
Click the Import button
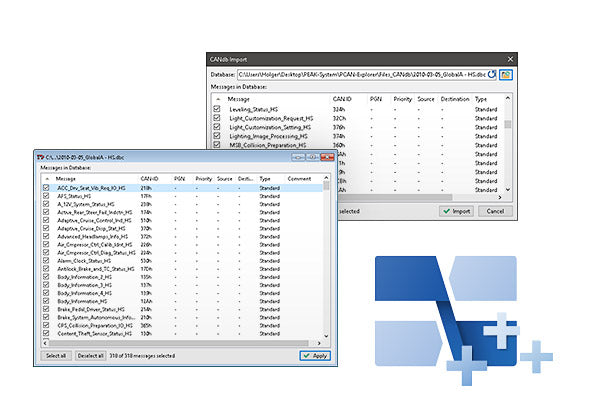click(458, 211)
